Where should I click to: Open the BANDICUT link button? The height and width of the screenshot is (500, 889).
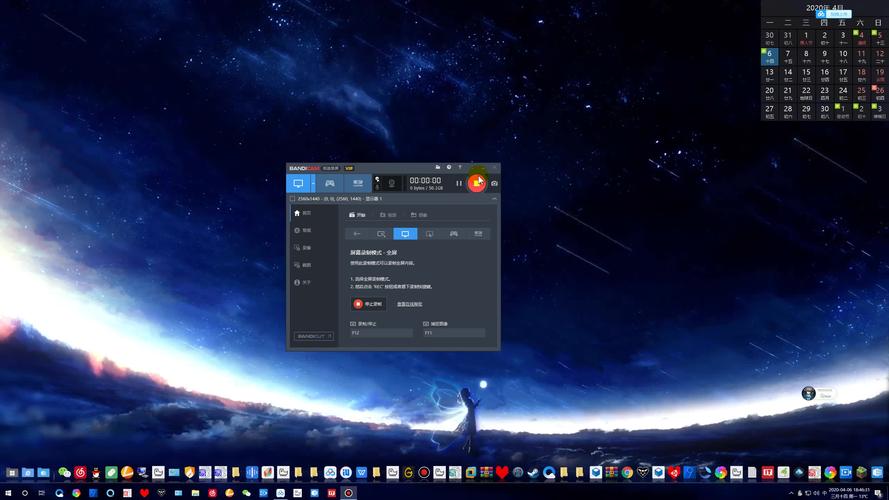tap(314, 336)
